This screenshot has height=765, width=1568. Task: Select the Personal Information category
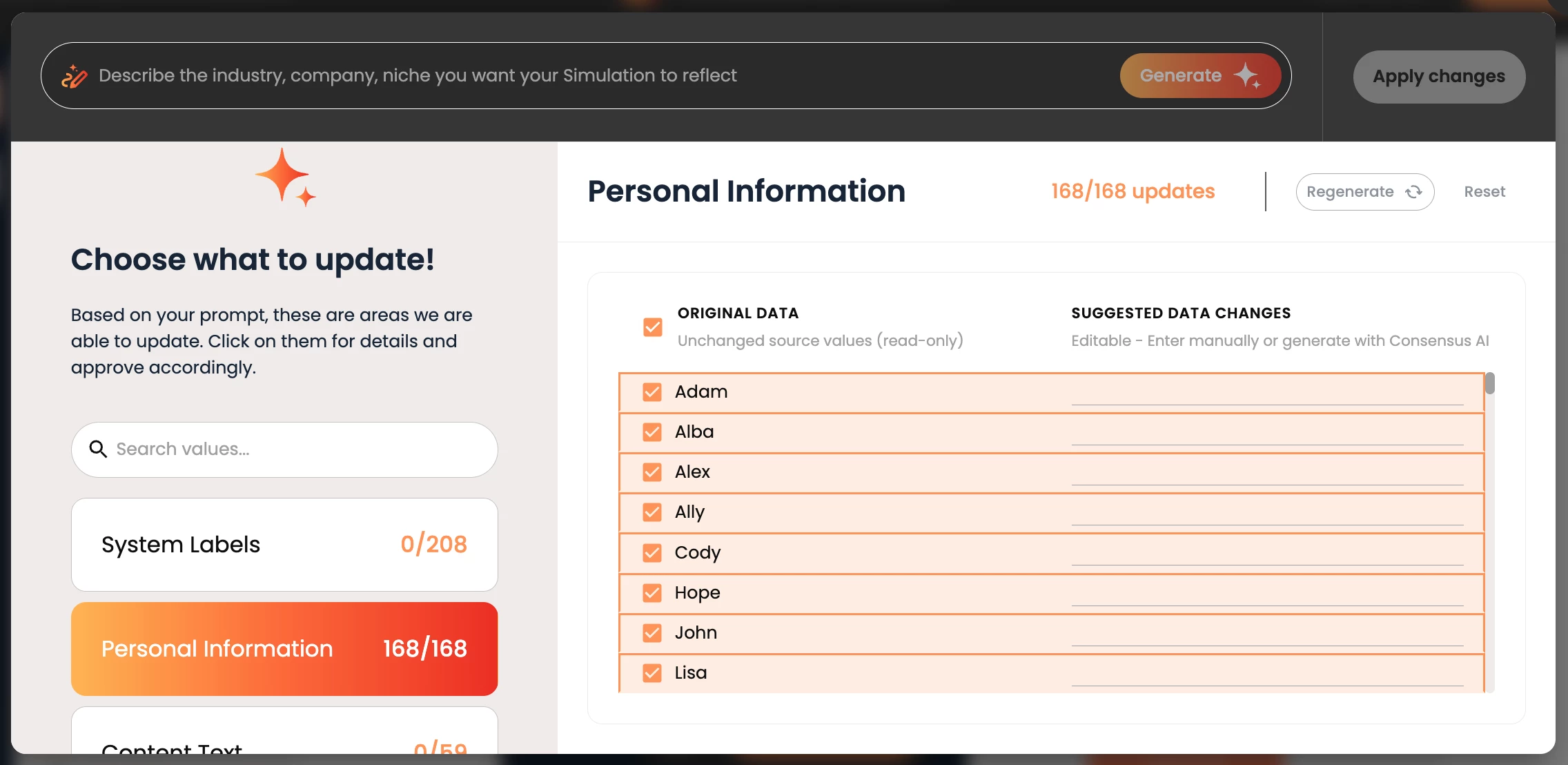tap(284, 649)
